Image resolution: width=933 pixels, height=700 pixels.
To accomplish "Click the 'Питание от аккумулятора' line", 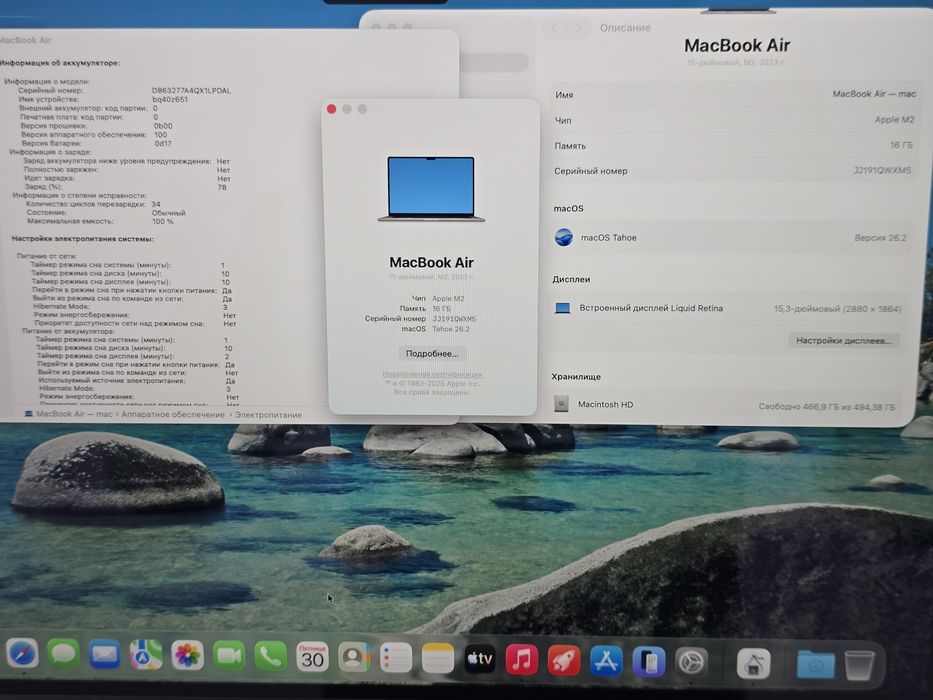I will (68, 331).
